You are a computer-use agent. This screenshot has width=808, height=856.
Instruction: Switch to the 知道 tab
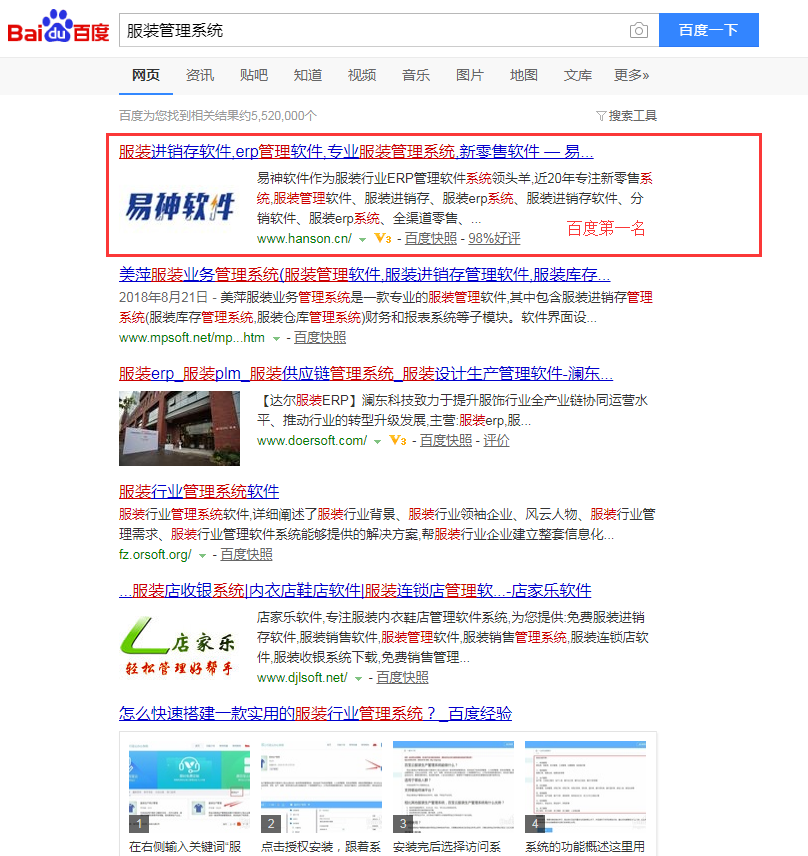click(308, 75)
